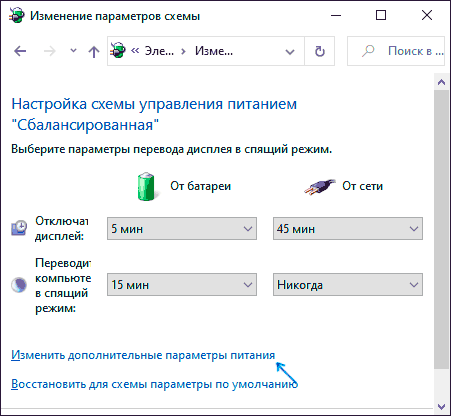The width and height of the screenshot is (451, 416).
Task: Open the display-off plugged-in '45 мин' dropdown
Action: 348,229
